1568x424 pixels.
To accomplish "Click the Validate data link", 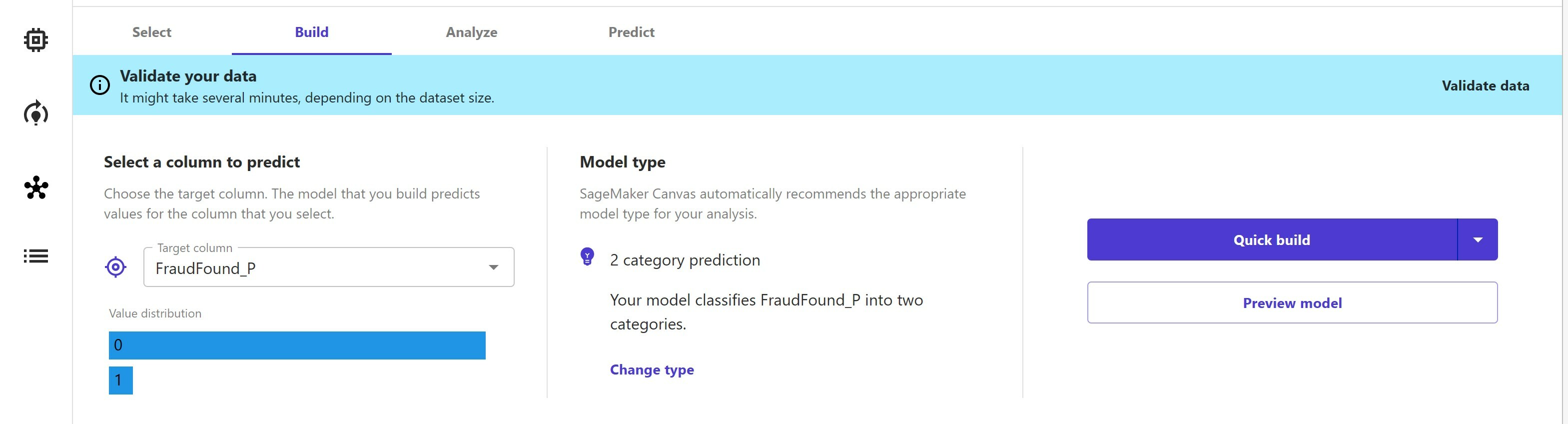I will [1485, 86].
